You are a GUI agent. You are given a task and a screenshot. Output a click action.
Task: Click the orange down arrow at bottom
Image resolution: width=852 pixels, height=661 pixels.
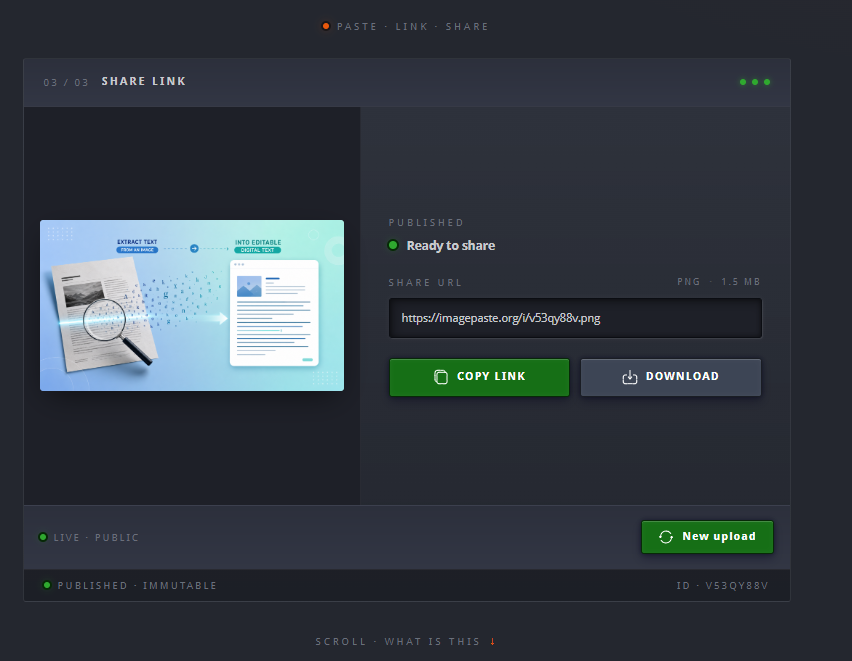492,641
